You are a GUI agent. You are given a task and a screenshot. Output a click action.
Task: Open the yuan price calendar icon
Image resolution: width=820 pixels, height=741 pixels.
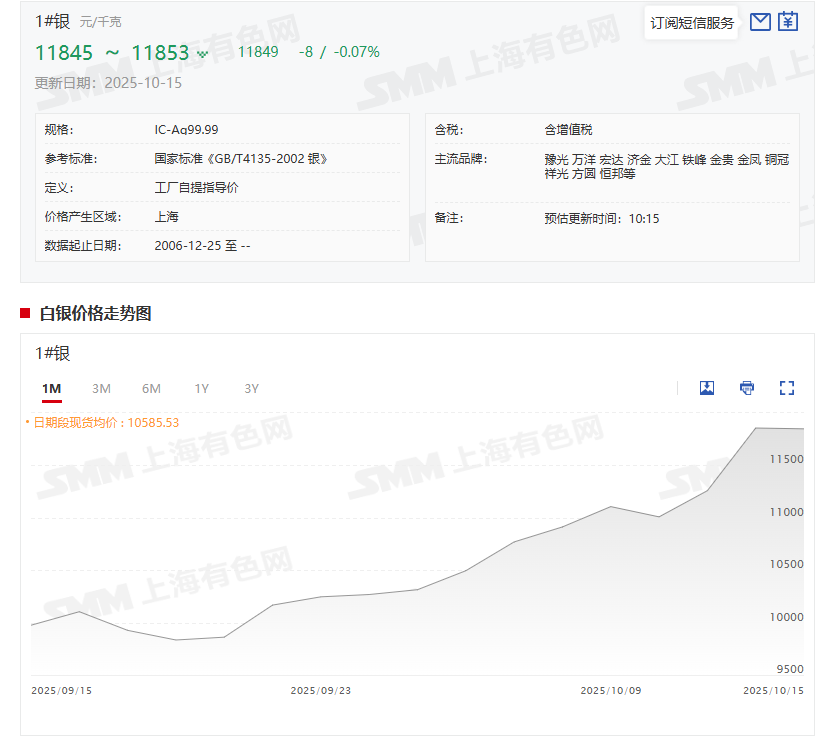tap(788, 21)
